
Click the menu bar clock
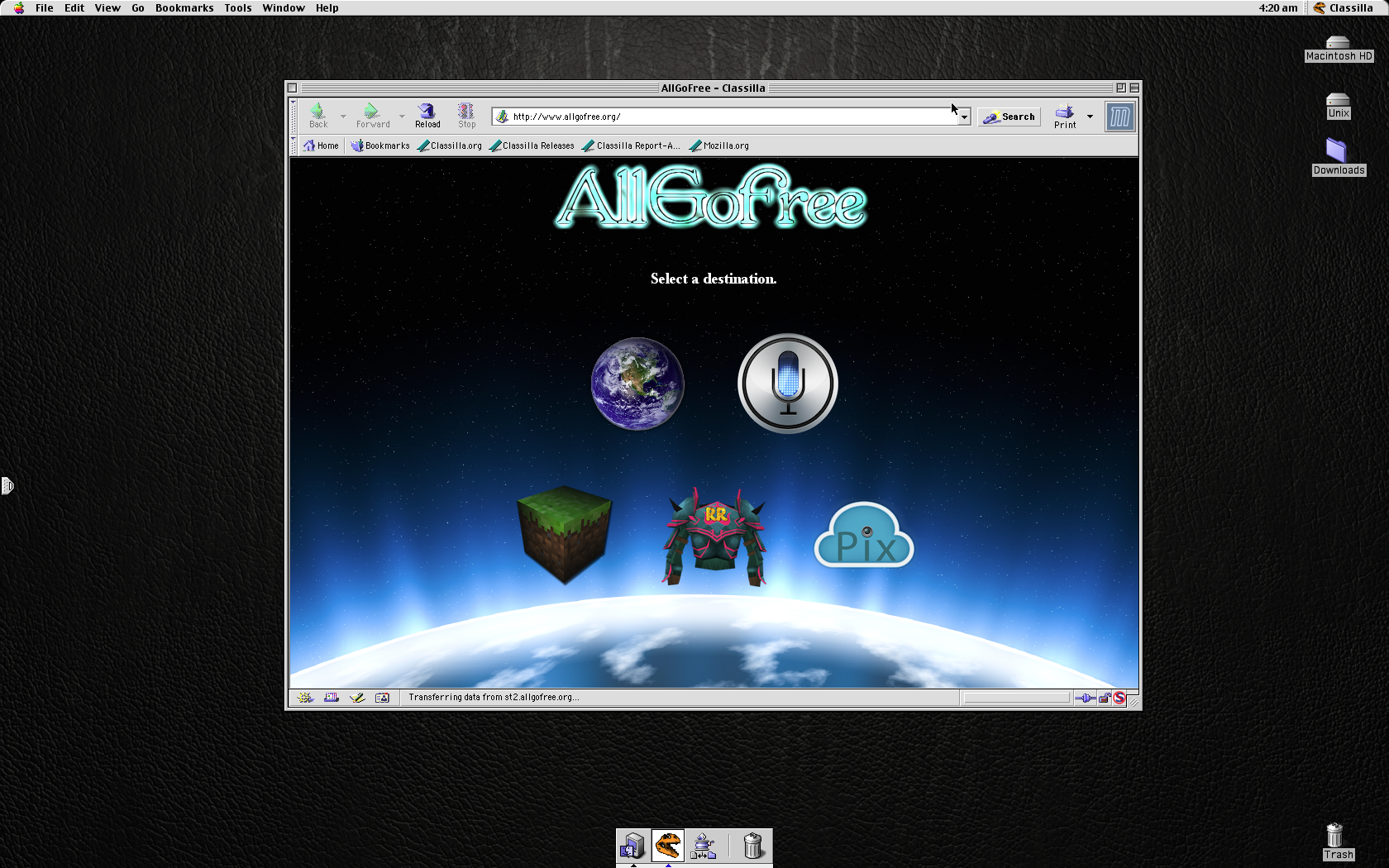[x=1278, y=8]
